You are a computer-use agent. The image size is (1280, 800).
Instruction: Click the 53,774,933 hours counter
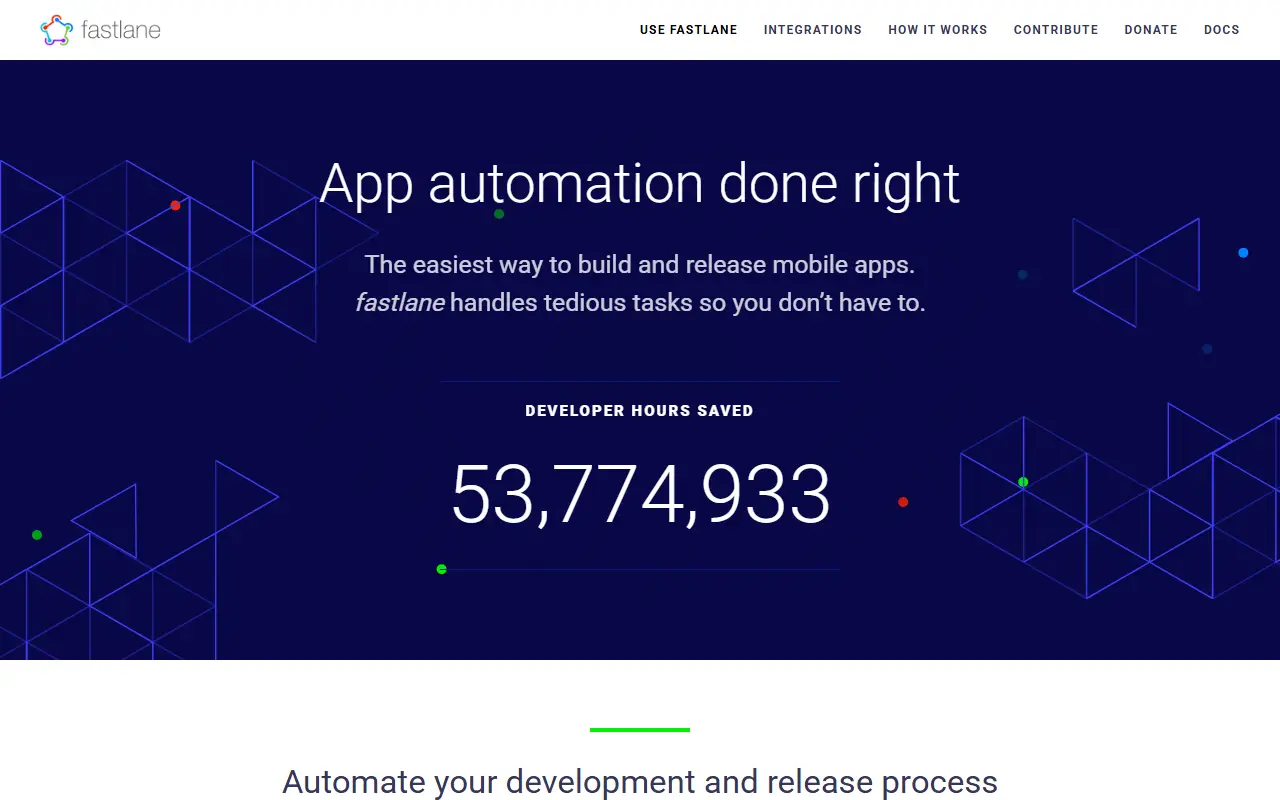coord(640,494)
